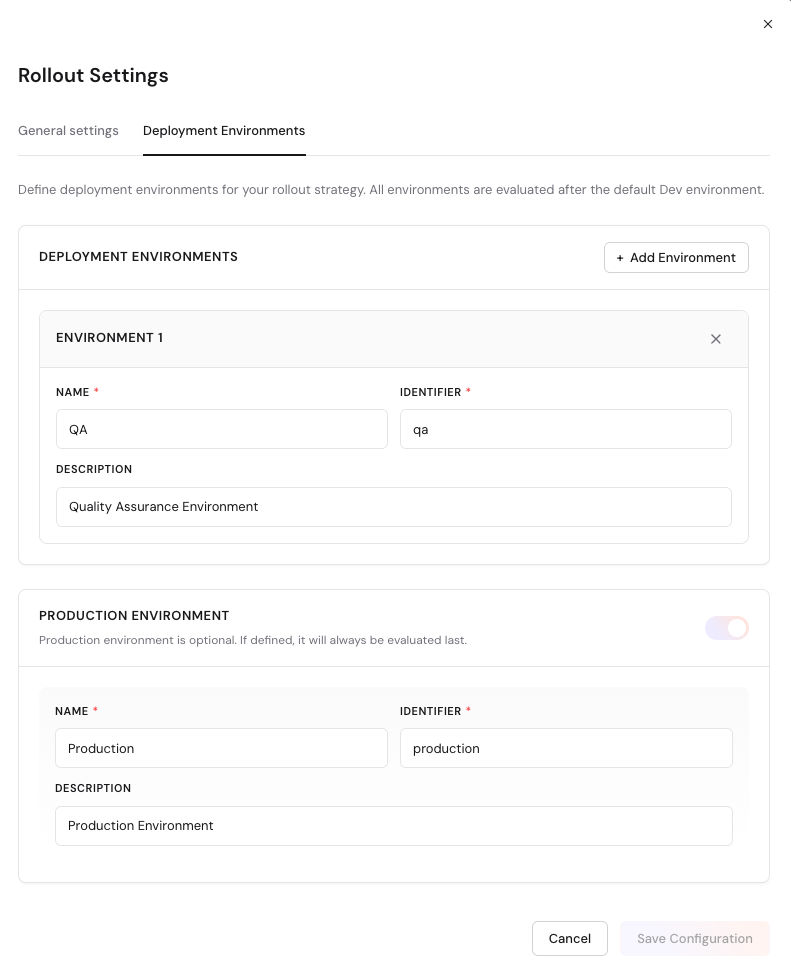Viewport: 791px width, 967px height.
Task: Click the Add Environment button
Action: click(676, 258)
